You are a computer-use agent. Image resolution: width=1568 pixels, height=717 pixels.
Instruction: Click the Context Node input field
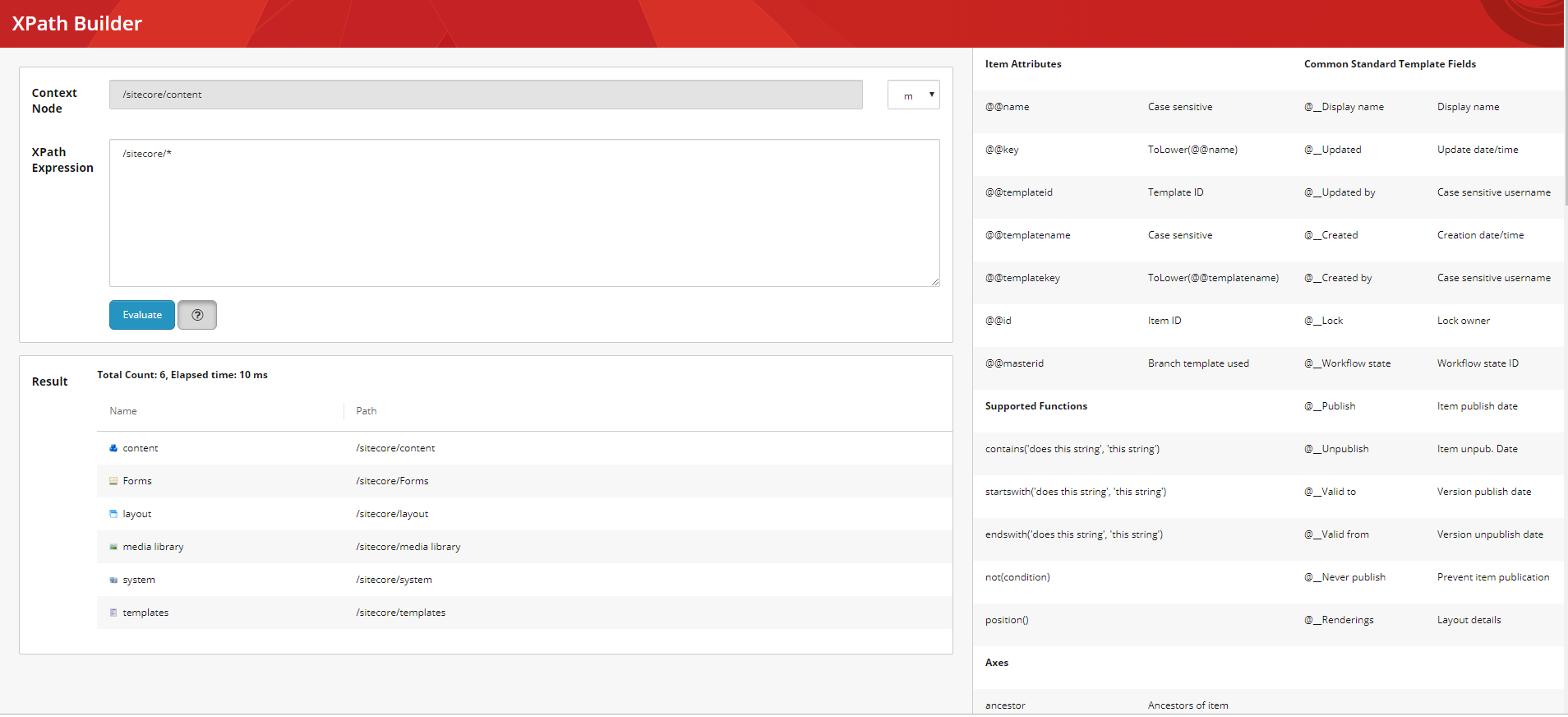486,95
